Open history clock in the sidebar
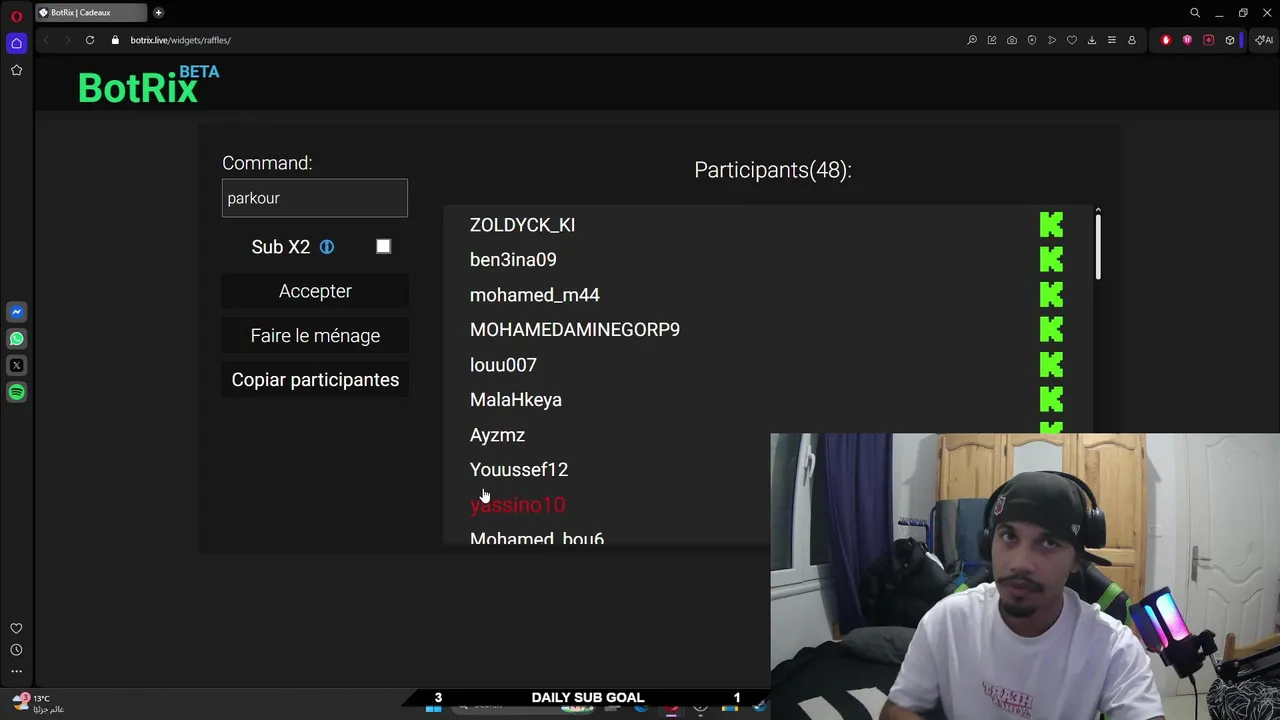Screen dimensions: 1280x720 tap(16, 650)
